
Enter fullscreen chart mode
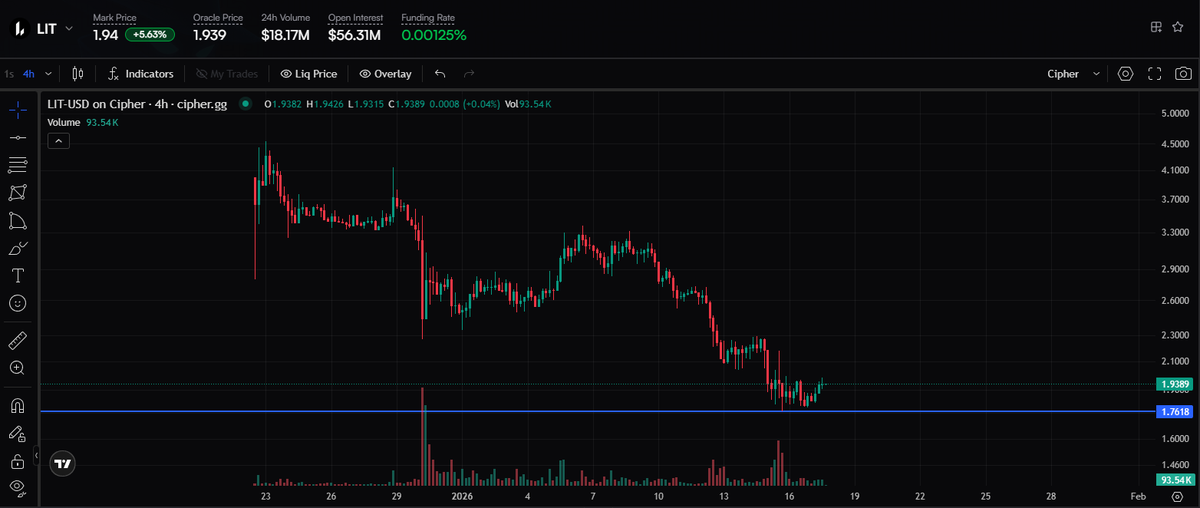tap(1154, 74)
